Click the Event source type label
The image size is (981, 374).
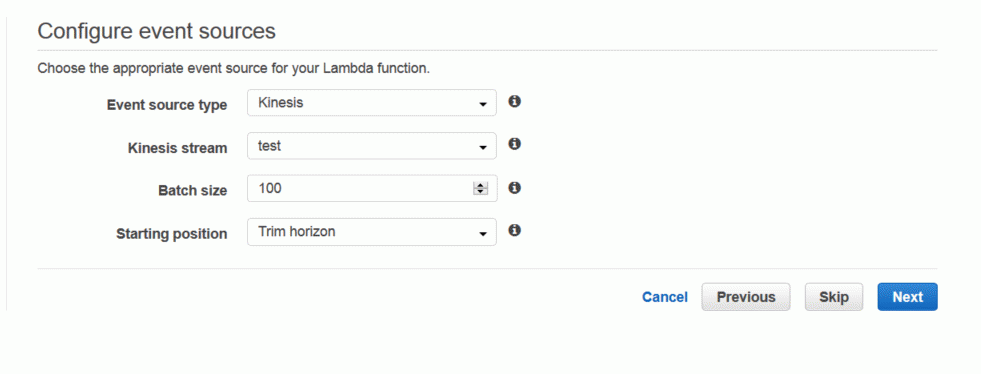coord(167,105)
